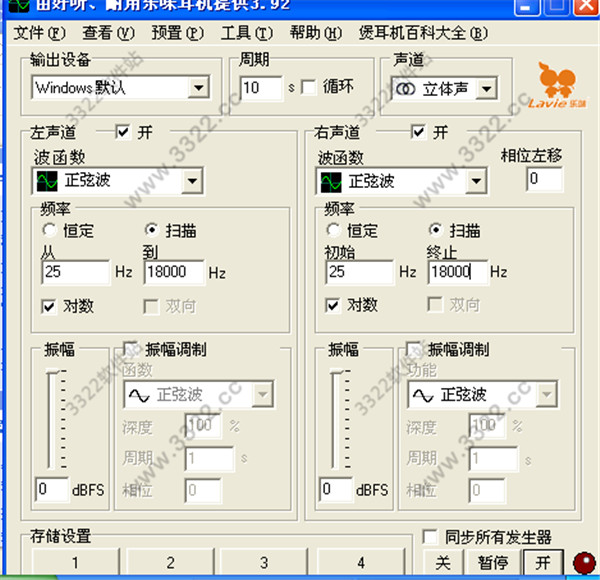The image size is (600, 580).
Task: Open the 查看(V) menu
Action: (108, 33)
